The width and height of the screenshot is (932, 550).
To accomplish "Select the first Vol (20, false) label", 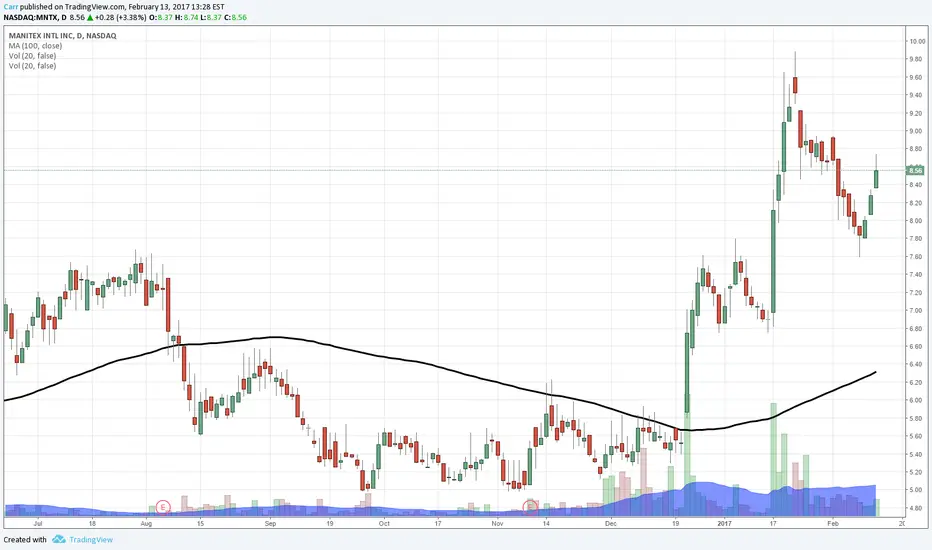I will coord(32,56).
